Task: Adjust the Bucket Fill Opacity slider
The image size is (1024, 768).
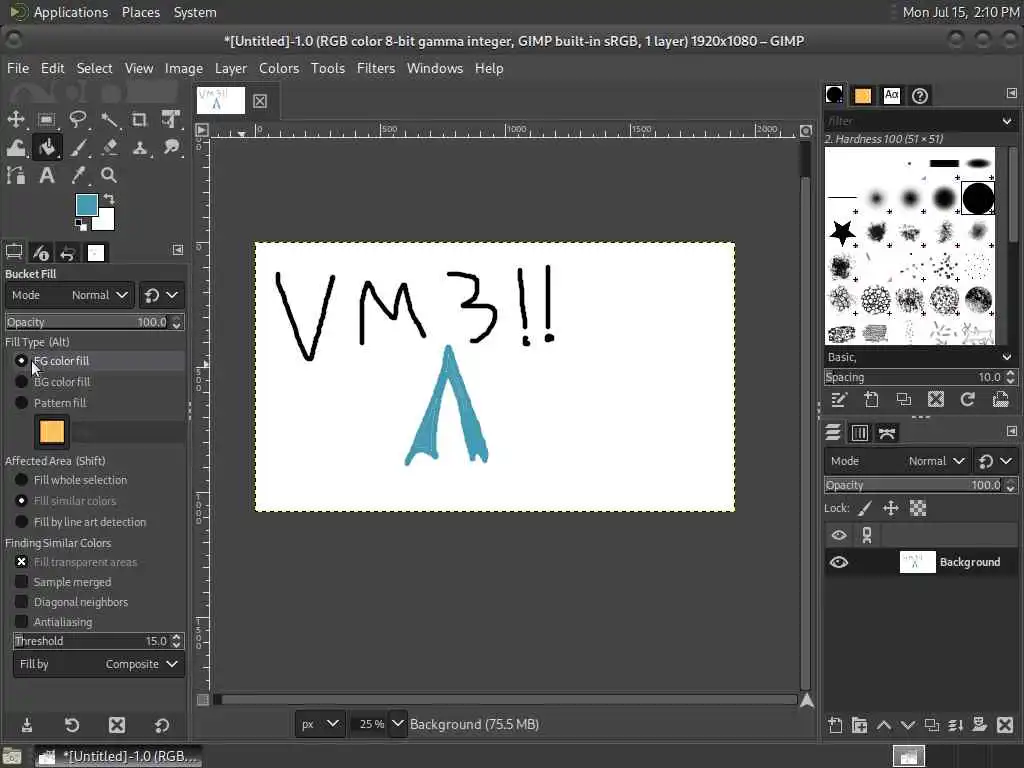Action: (x=95, y=322)
